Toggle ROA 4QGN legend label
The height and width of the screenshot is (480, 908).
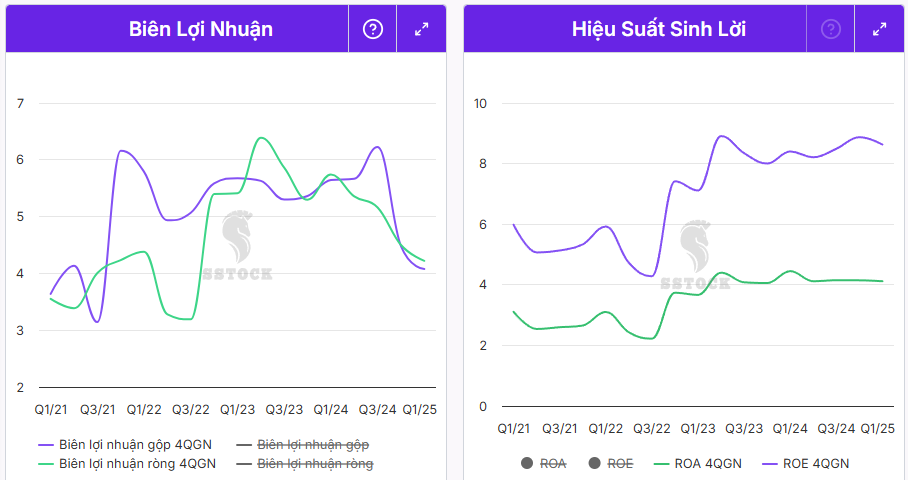tap(708, 464)
